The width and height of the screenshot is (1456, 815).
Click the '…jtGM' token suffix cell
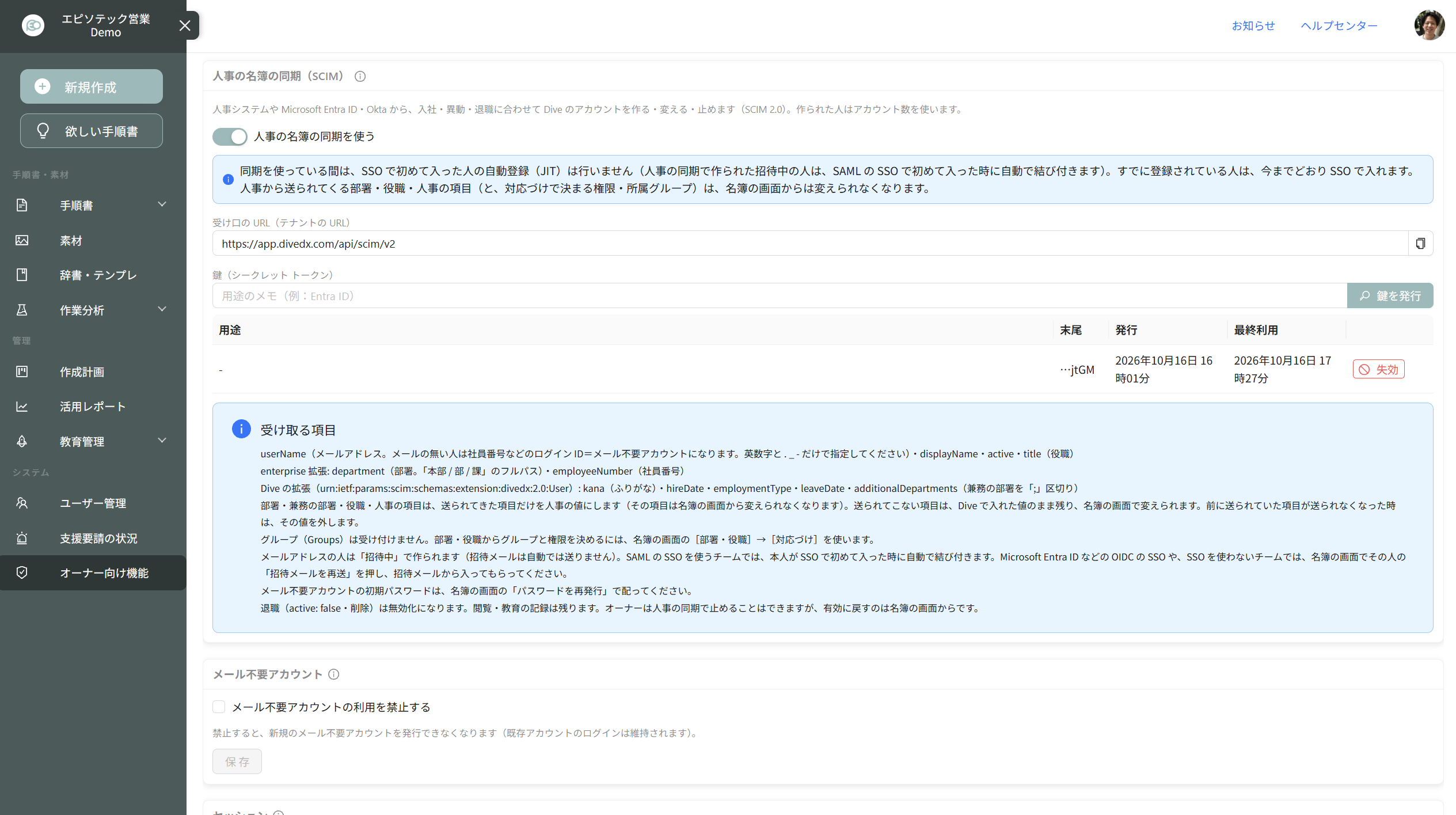point(1077,370)
